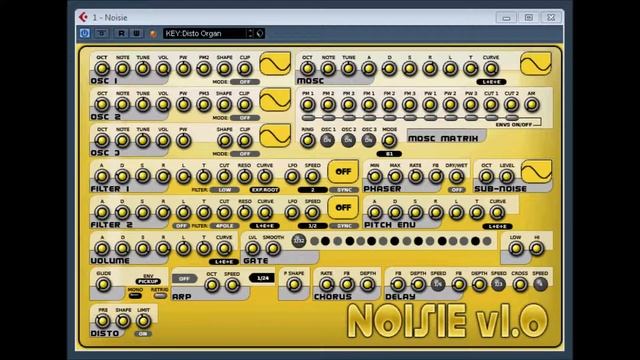Click the MOSC Matrix MODE knob

click(389, 140)
